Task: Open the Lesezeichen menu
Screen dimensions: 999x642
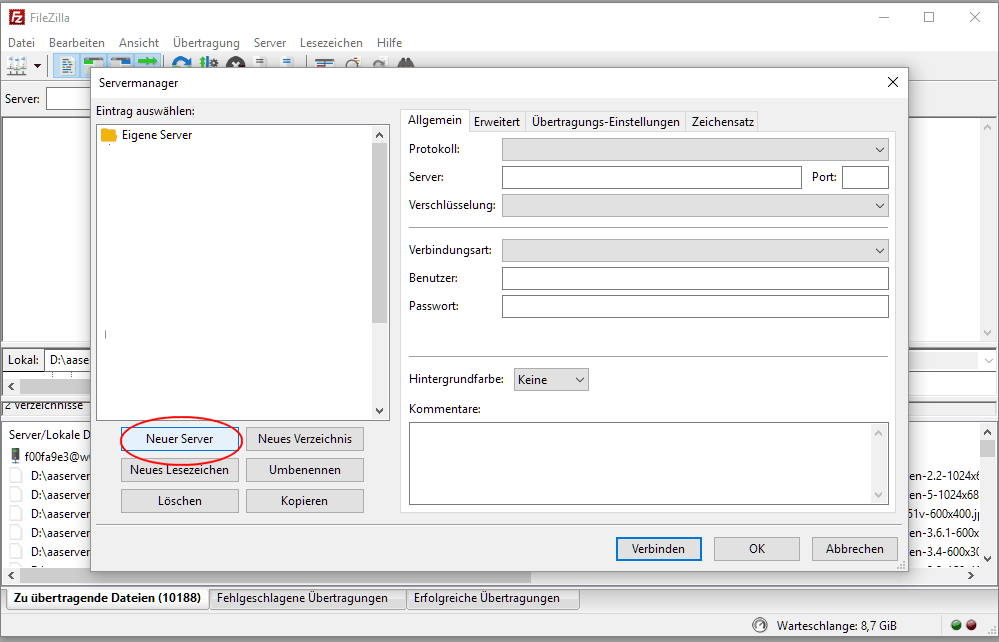Action: tap(331, 43)
